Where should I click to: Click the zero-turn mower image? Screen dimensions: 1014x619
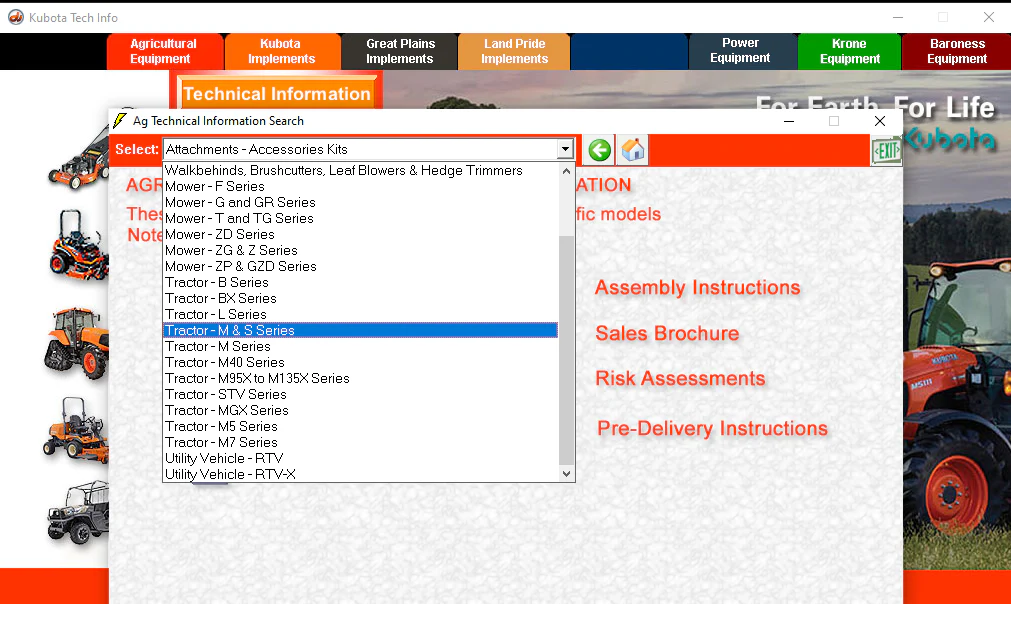pyautogui.click(x=76, y=430)
